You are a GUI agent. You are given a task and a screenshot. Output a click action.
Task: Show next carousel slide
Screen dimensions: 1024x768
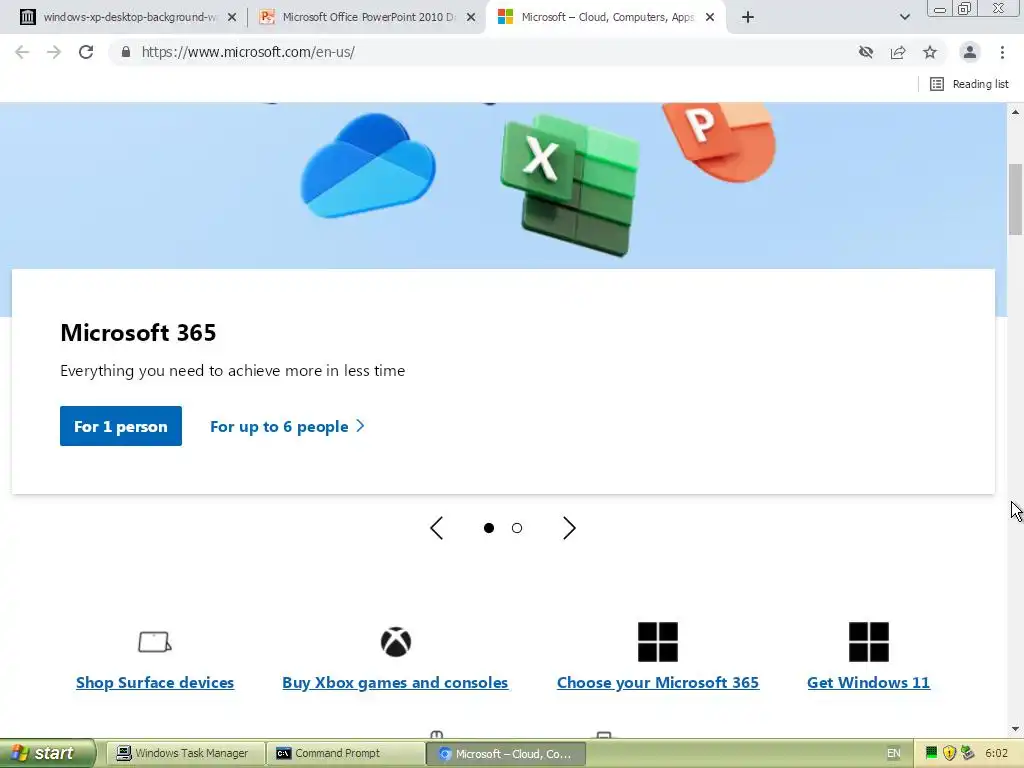click(x=569, y=528)
